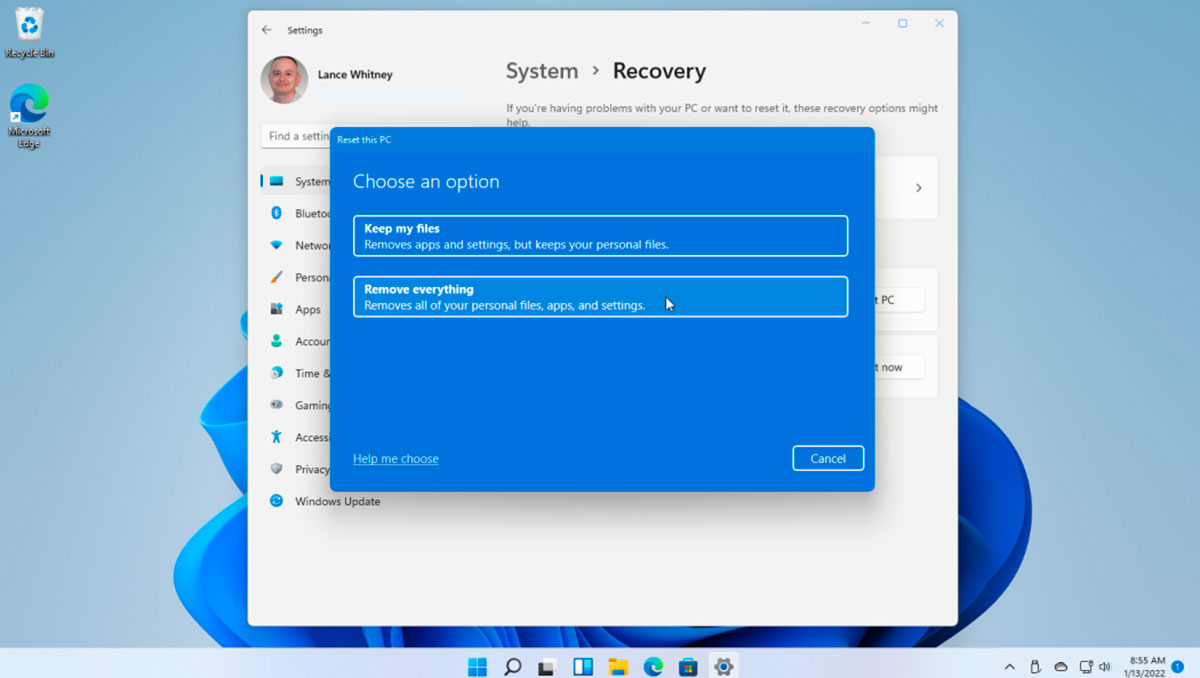Open Microsoft Store from the taskbar
The width and height of the screenshot is (1200, 678).
[687, 666]
